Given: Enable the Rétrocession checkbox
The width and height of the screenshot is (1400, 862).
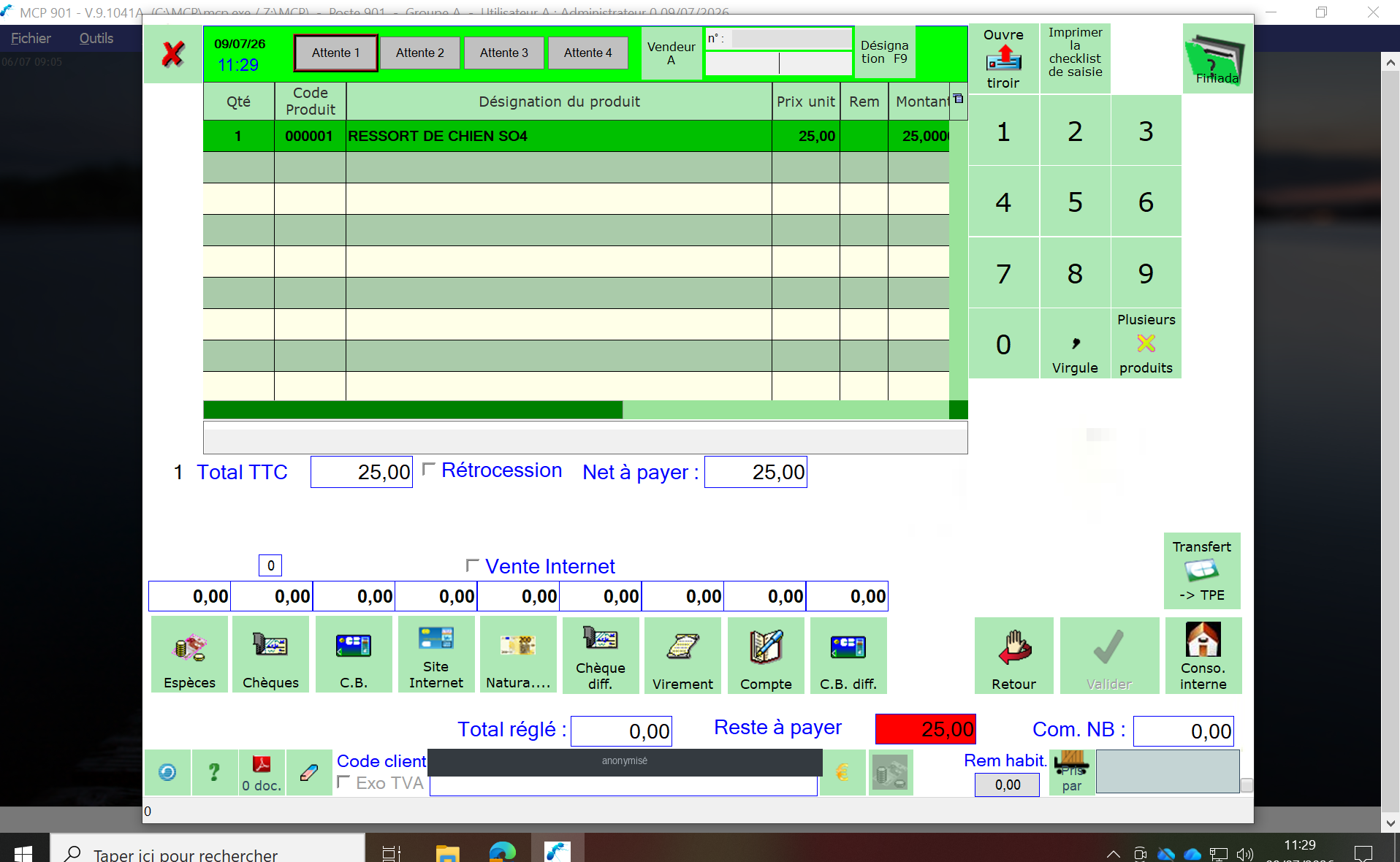Looking at the screenshot, I should tap(429, 468).
